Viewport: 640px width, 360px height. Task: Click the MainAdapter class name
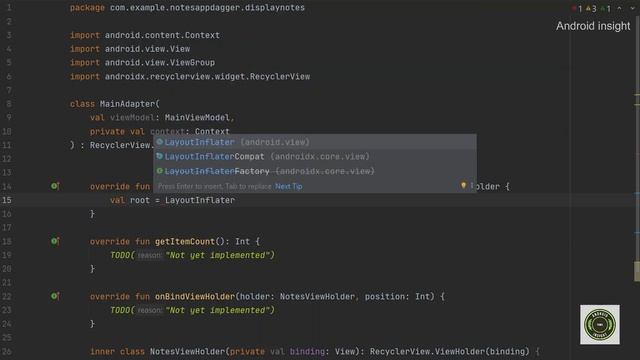pyautogui.click(x=127, y=104)
